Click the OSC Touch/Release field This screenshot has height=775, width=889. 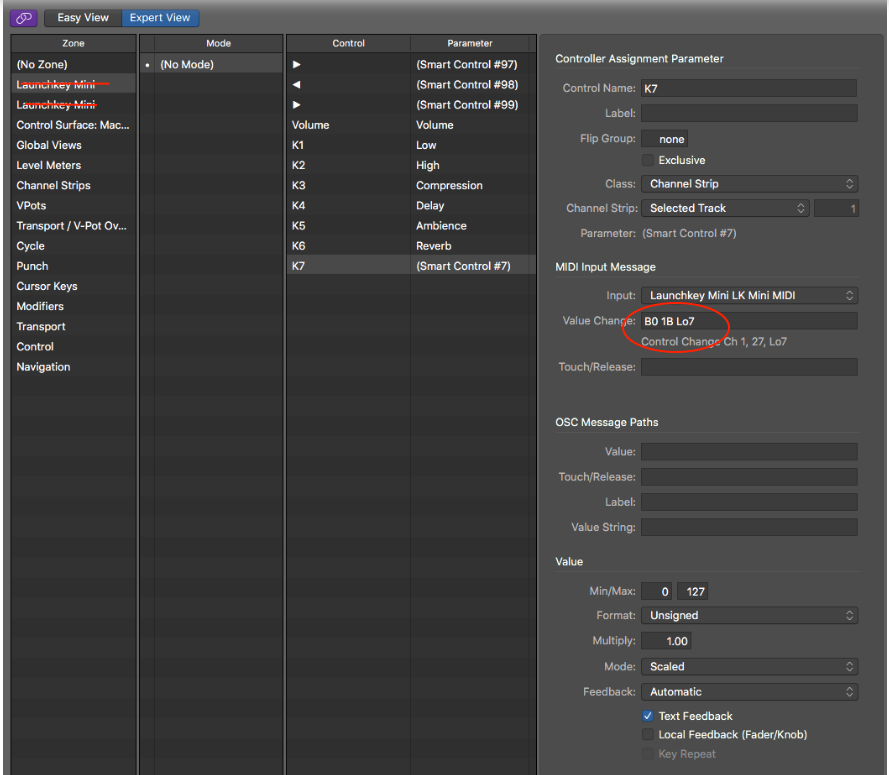749,477
